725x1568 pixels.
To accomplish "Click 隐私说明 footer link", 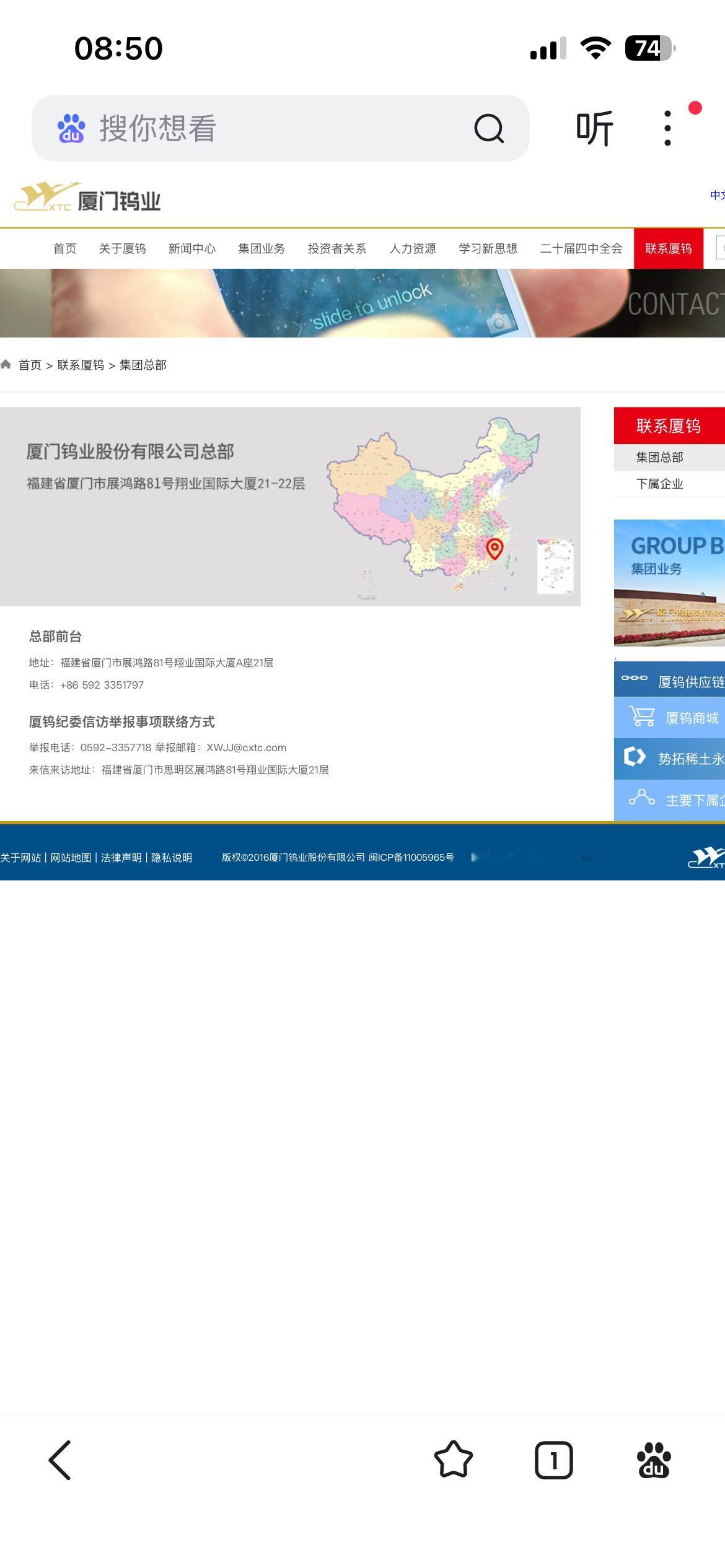I will [x=172, y=858].
